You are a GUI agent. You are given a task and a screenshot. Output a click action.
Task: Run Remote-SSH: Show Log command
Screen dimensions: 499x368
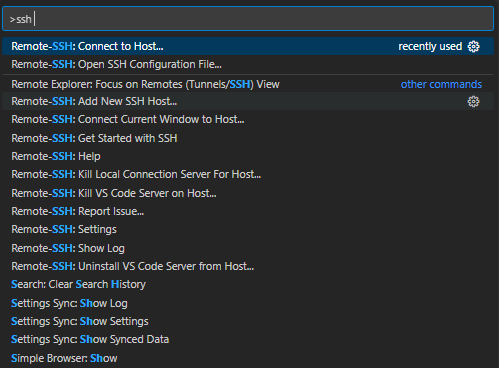coord(248,248)
